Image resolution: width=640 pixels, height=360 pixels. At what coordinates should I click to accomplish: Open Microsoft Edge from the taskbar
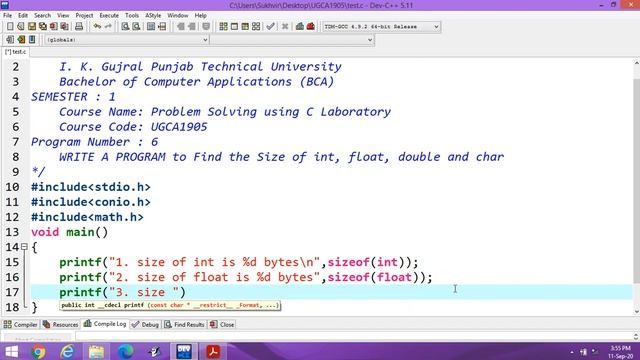click(x=125, y=351)
